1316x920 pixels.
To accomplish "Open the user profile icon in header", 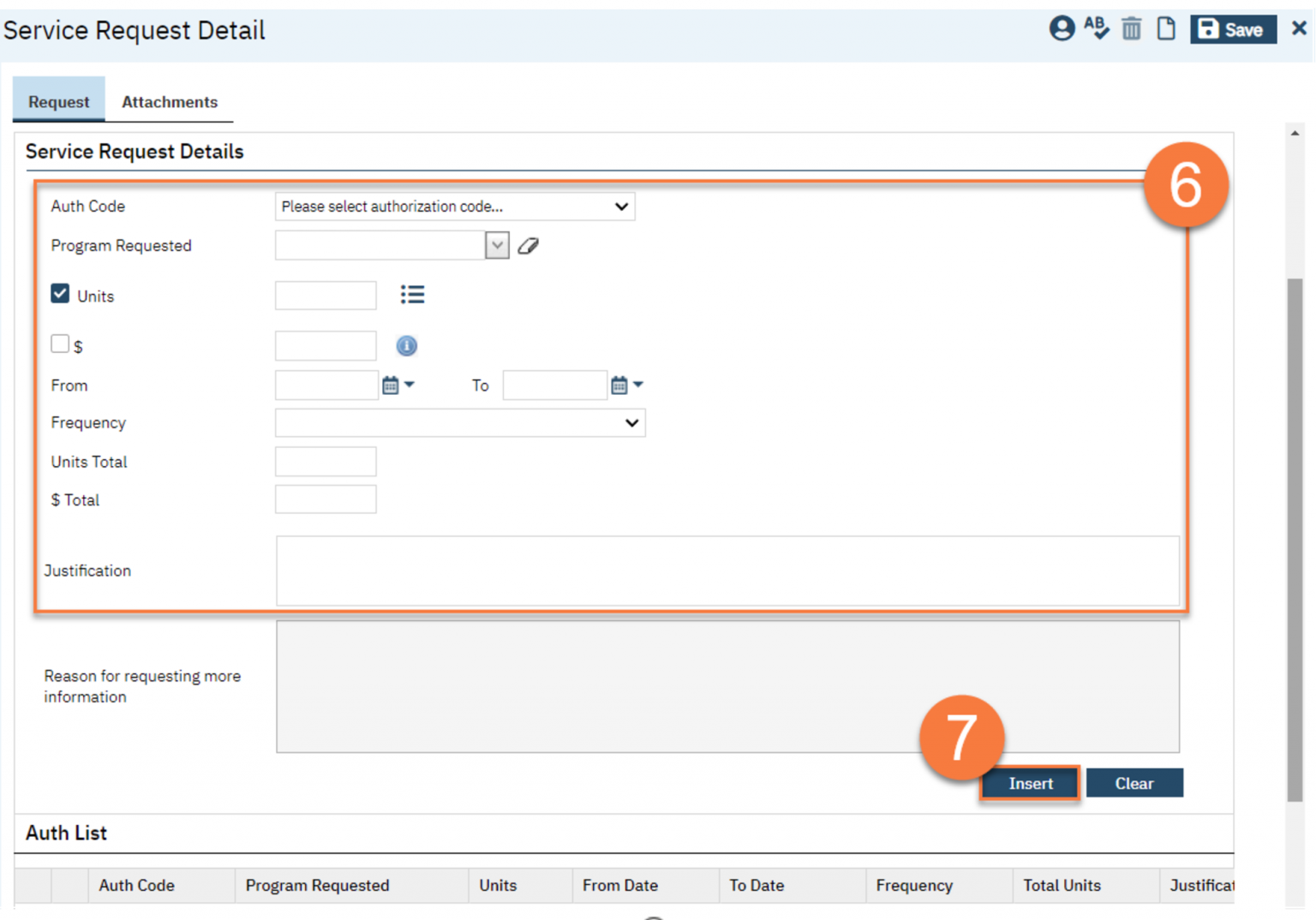I will point(1062,29).
